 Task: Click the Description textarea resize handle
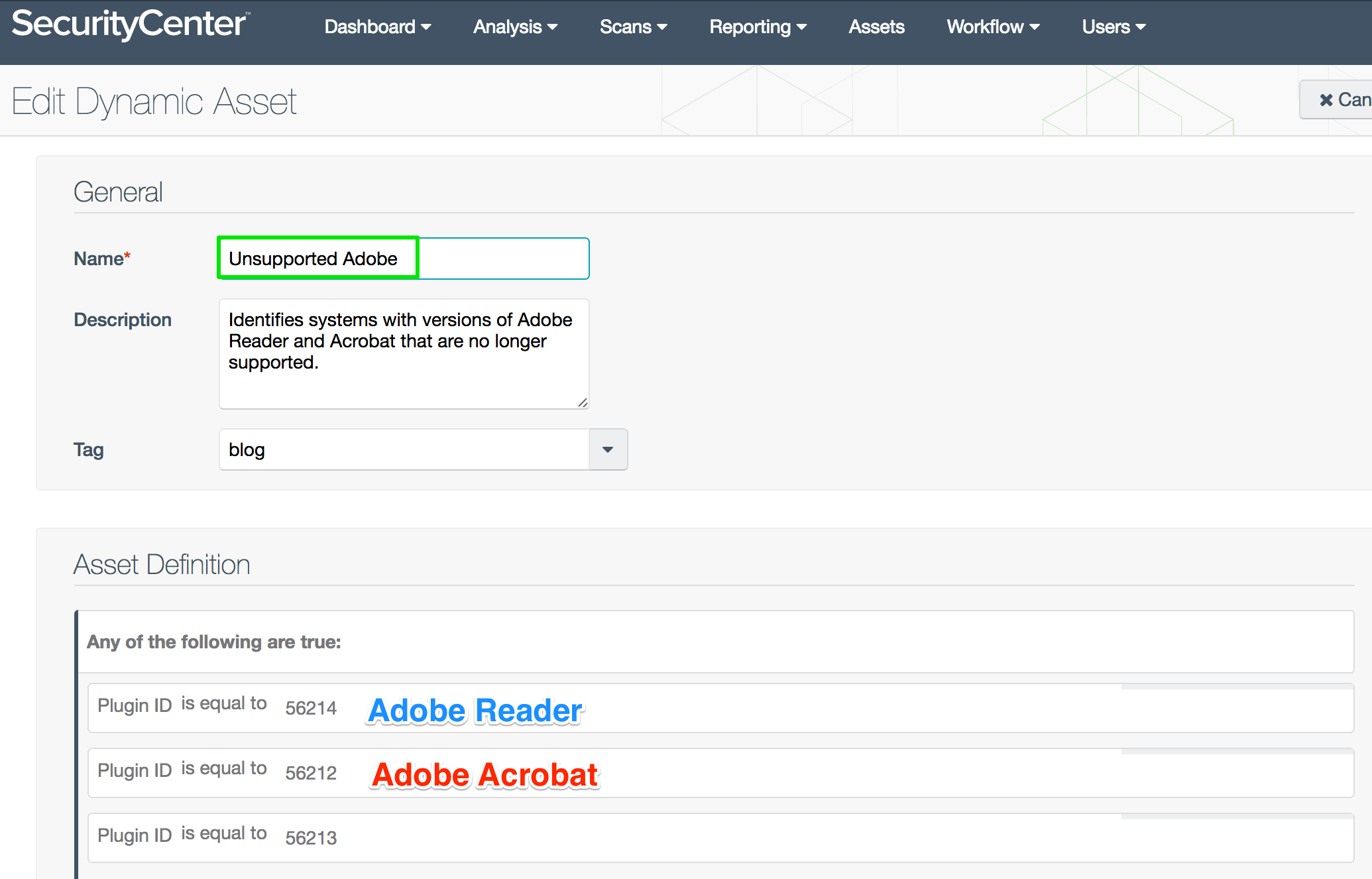583,402
